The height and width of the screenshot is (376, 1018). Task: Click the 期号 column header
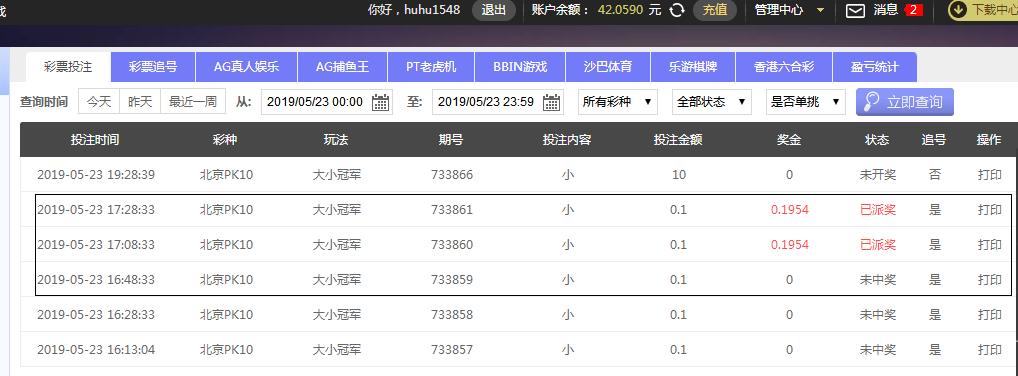(x=451, y=140)
